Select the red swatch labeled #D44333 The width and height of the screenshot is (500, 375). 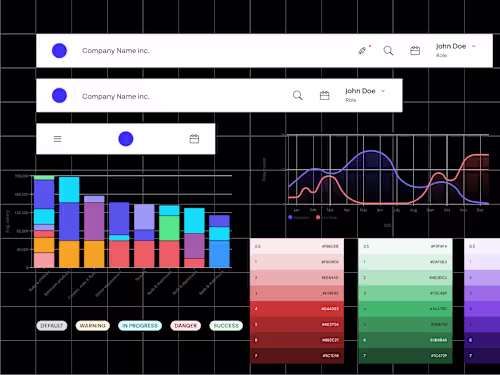(297, 309)
